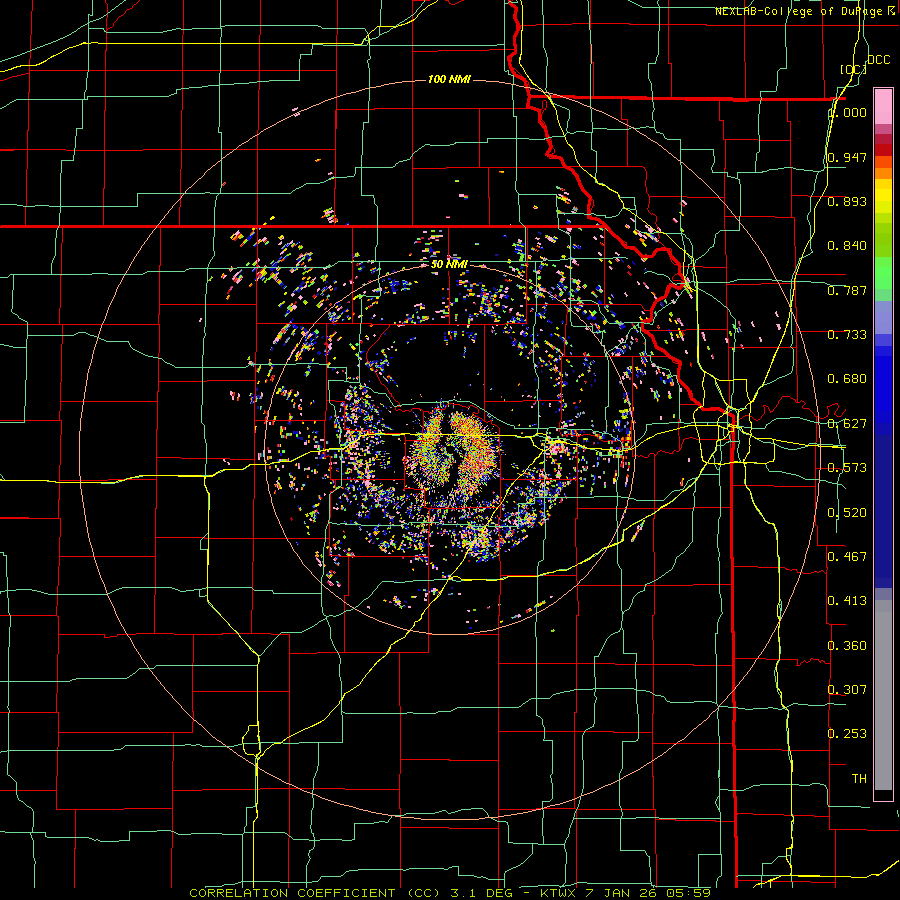Click the 100 NMI range ring label
This screenshot has width=900, height=900.
[x=449, y=79]
